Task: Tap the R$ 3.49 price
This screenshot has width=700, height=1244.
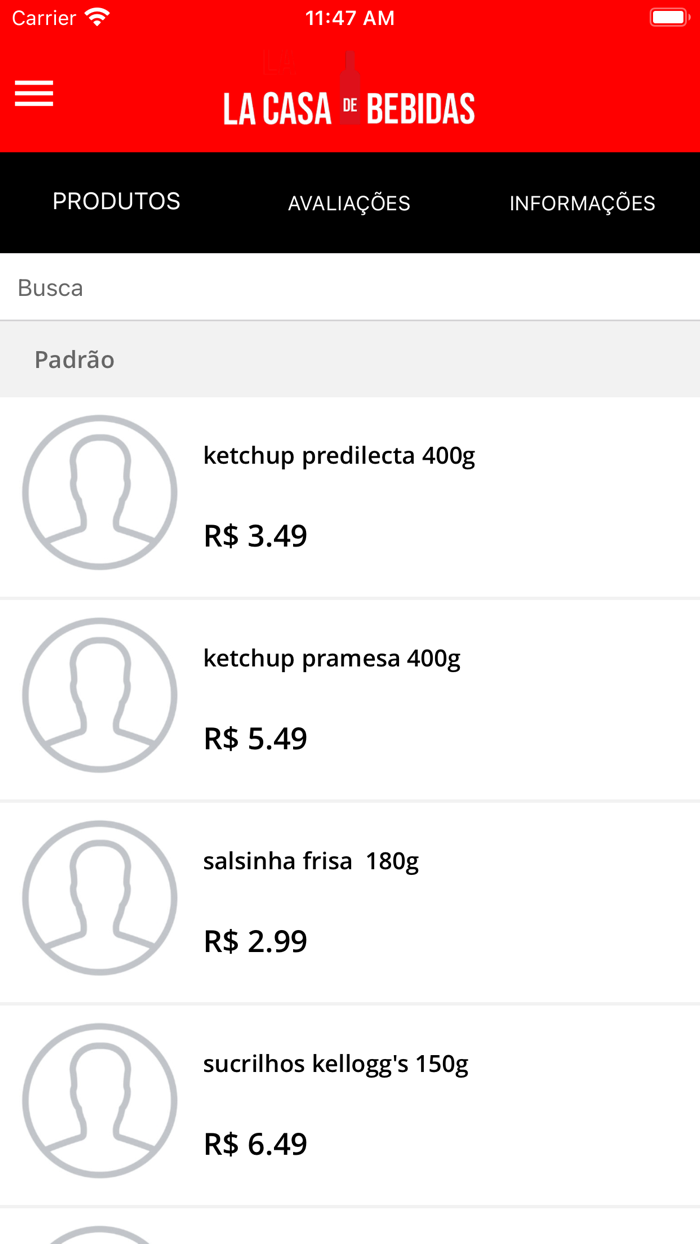Action: pos(255,536)
